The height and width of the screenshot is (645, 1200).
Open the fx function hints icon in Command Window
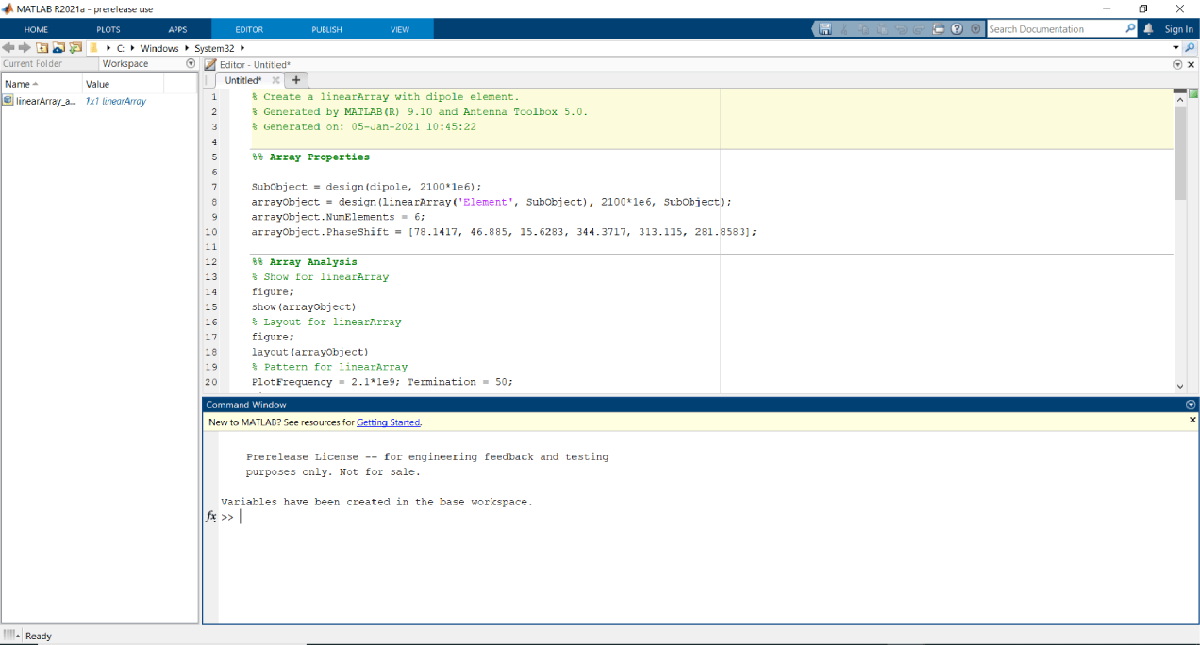[210, 516]
